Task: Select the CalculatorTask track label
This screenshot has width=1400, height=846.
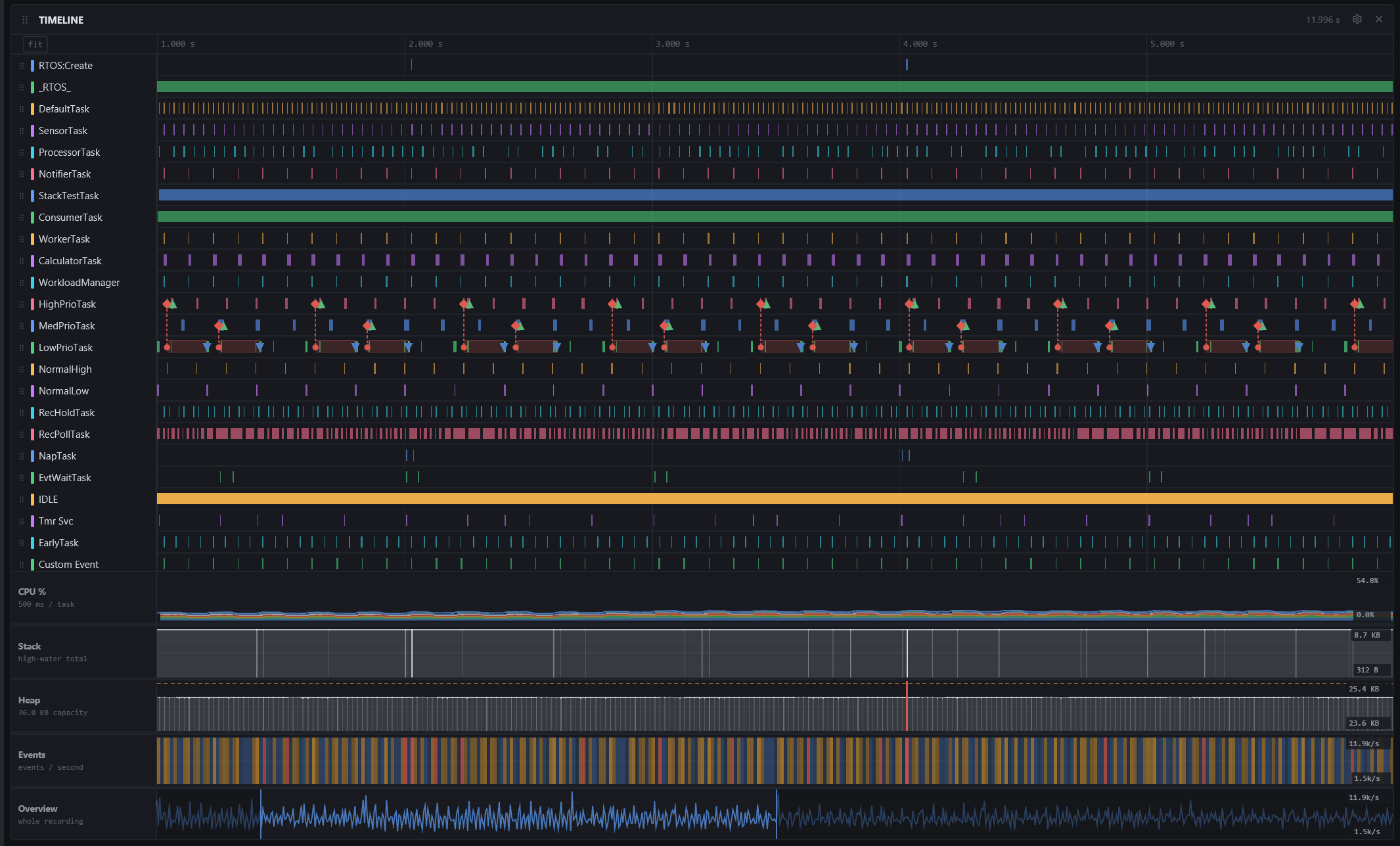Action: click(x=70, y=261)
